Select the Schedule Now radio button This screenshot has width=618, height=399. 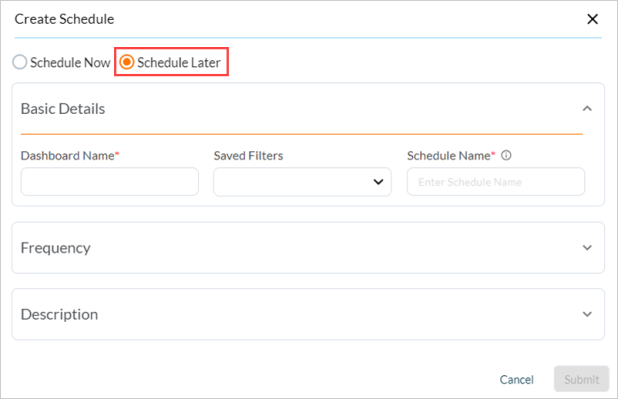coord(20,62)
